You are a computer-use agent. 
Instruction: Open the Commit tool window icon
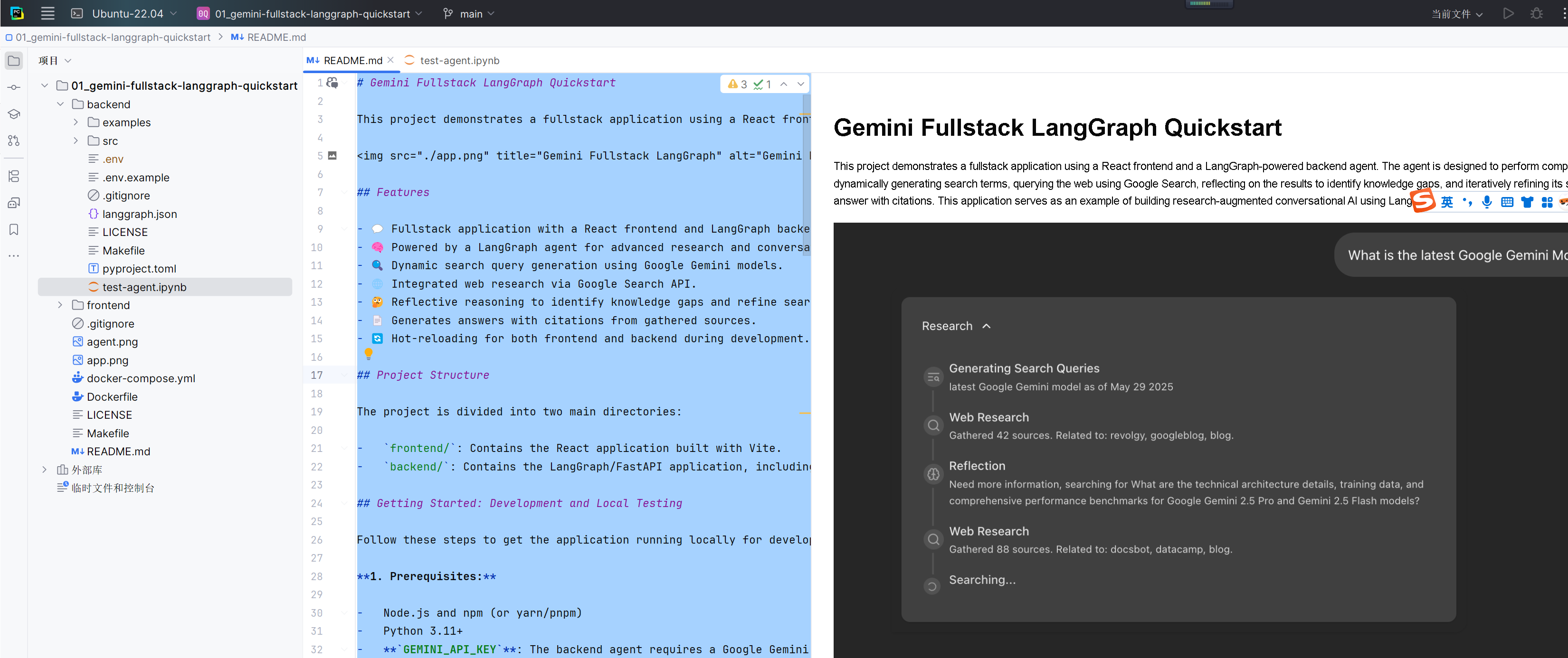(x=13, y=87)
